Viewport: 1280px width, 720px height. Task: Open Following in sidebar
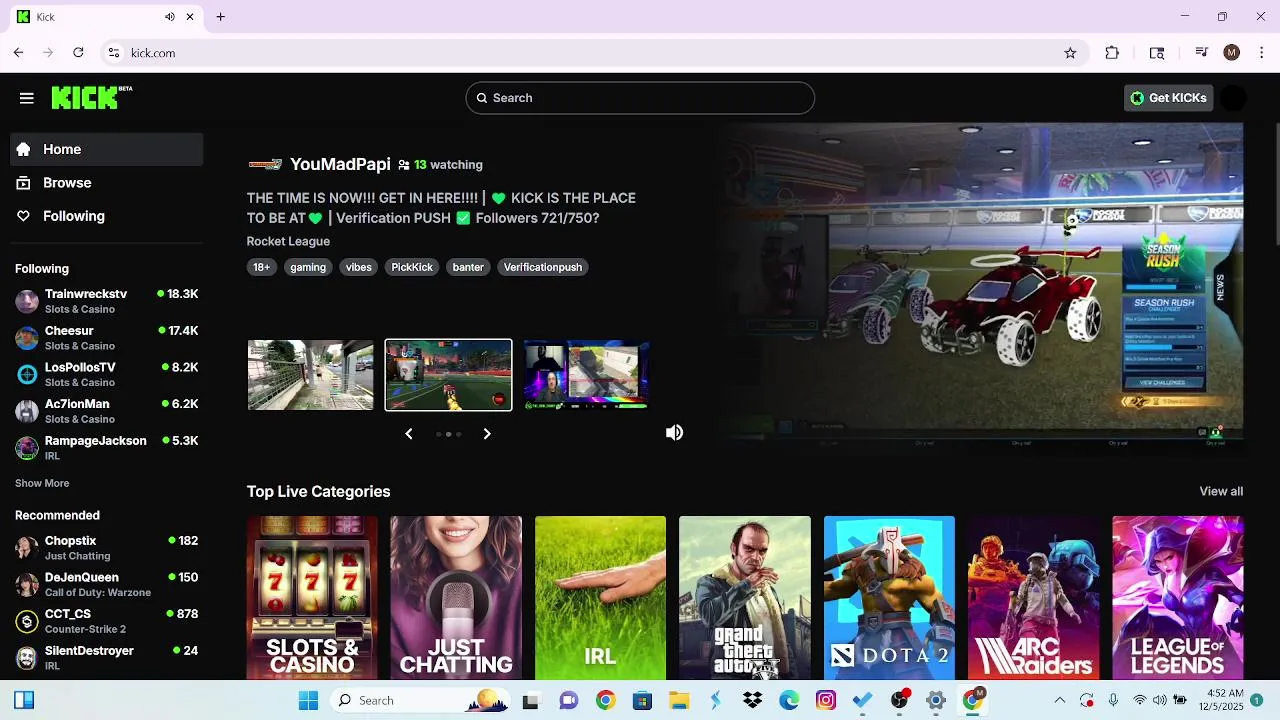[x=107, y=216]
